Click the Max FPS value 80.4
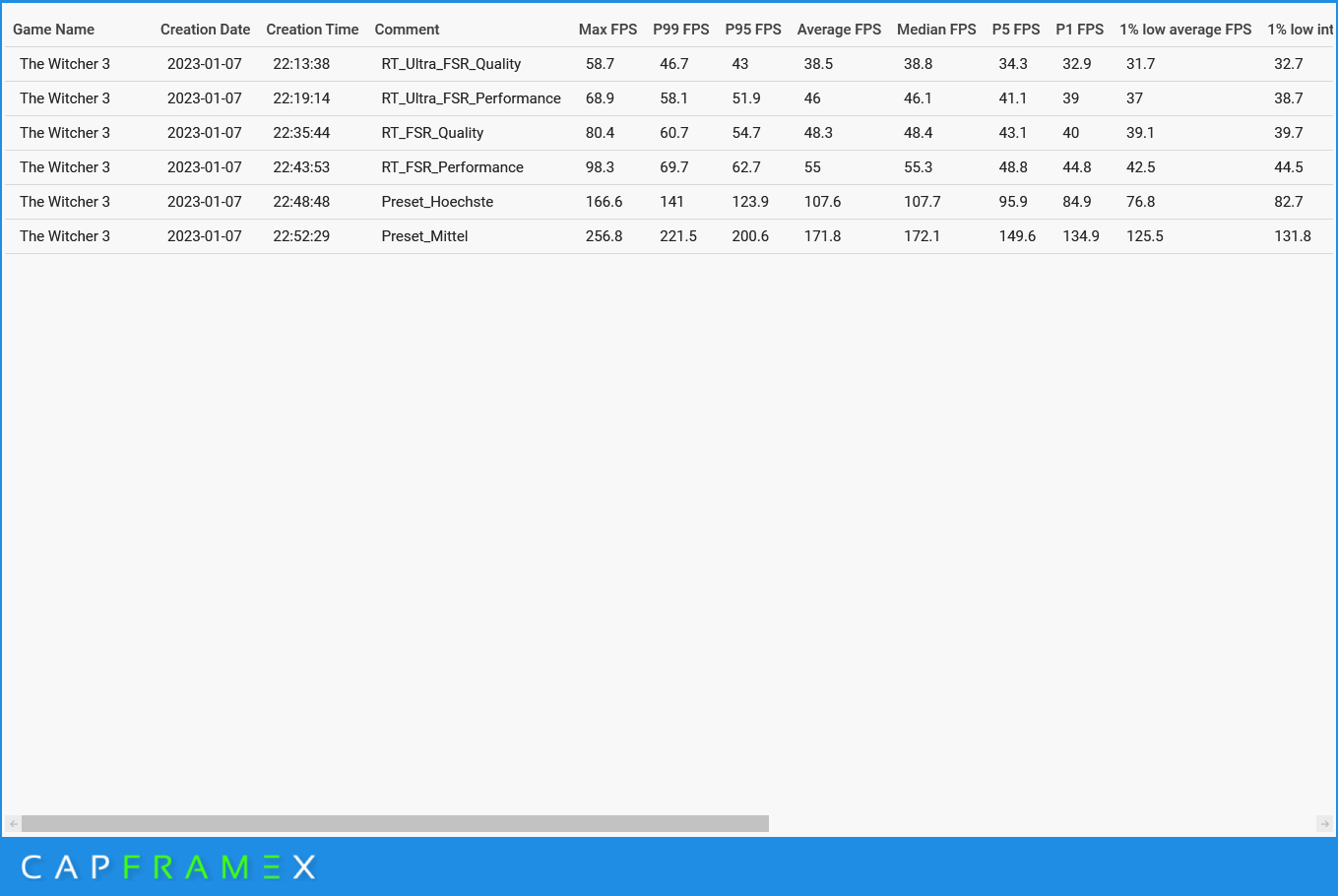 [x=600, y=133]
